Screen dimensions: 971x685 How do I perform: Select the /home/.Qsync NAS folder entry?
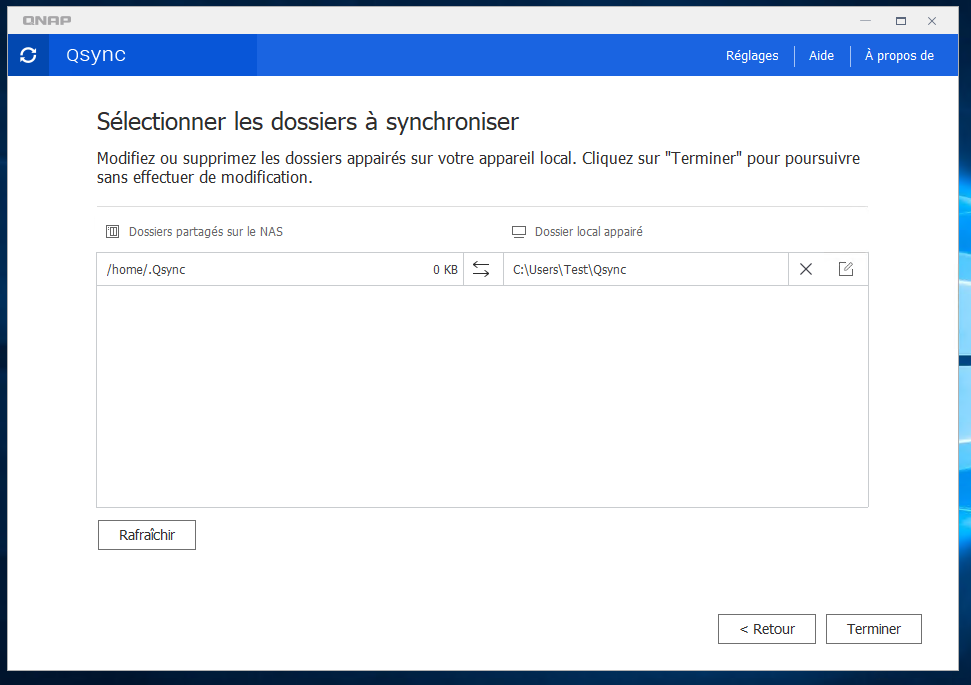click(x=146, y=269)
